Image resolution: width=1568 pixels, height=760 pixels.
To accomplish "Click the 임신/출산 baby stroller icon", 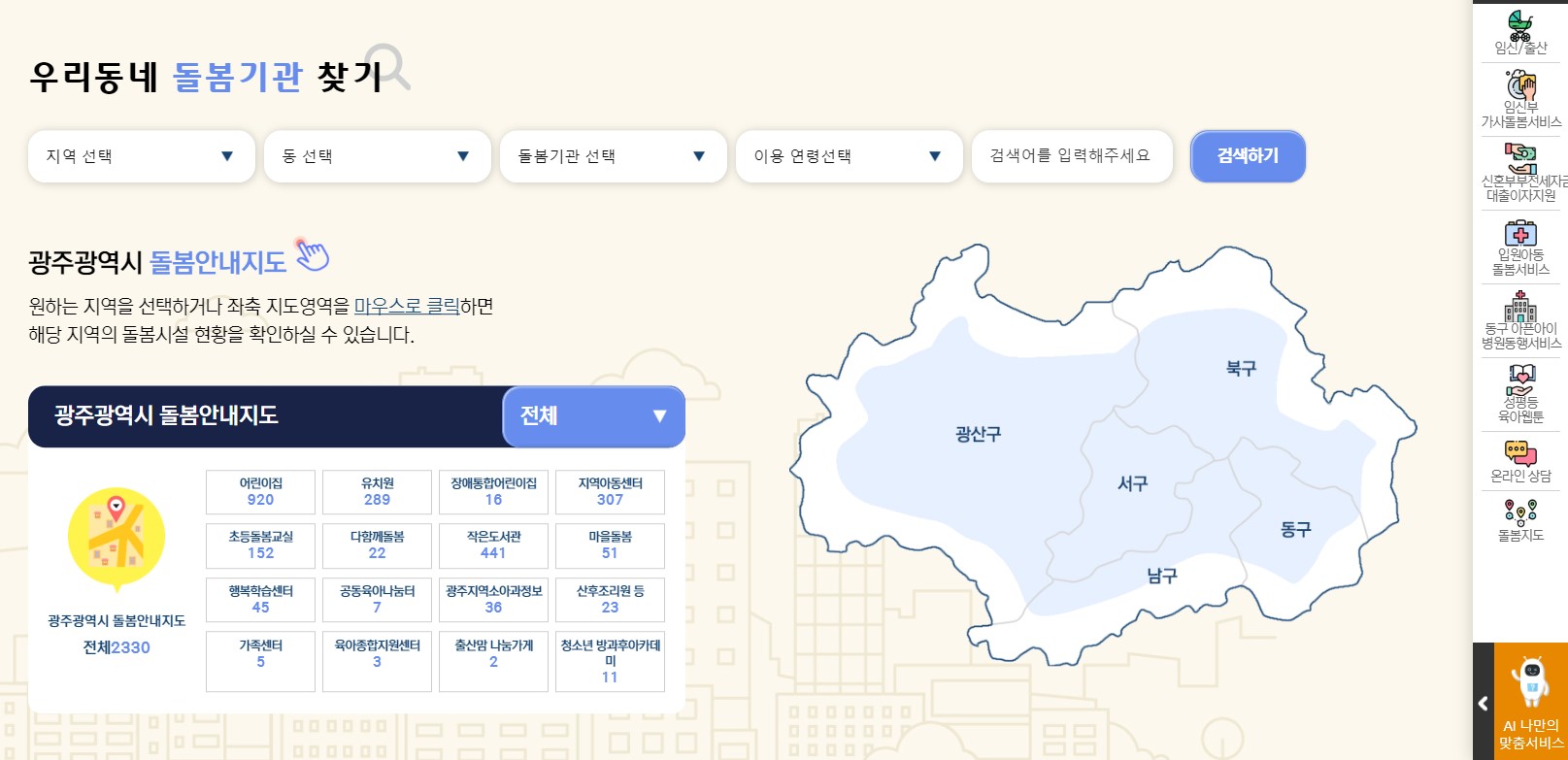I will (x=1519, y=26).
